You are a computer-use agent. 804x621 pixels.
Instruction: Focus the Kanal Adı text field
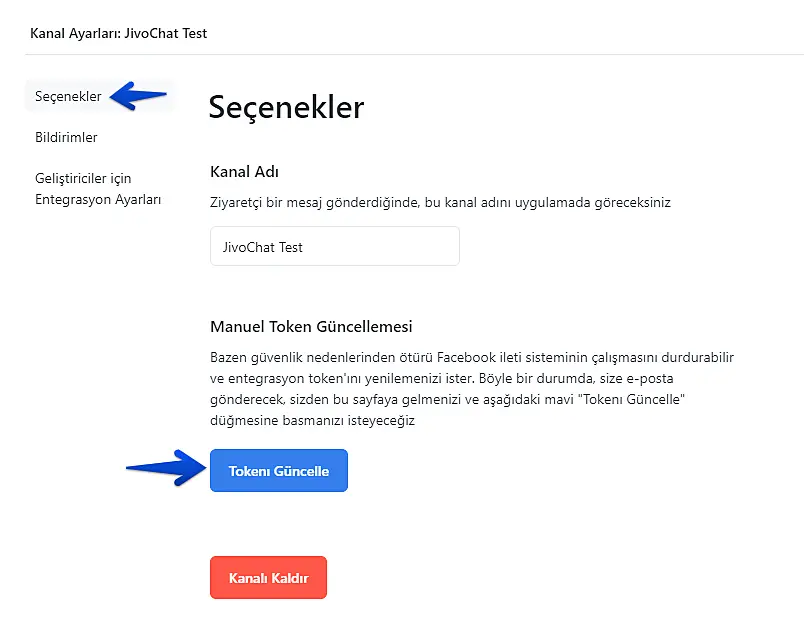[x=334, y=246]
